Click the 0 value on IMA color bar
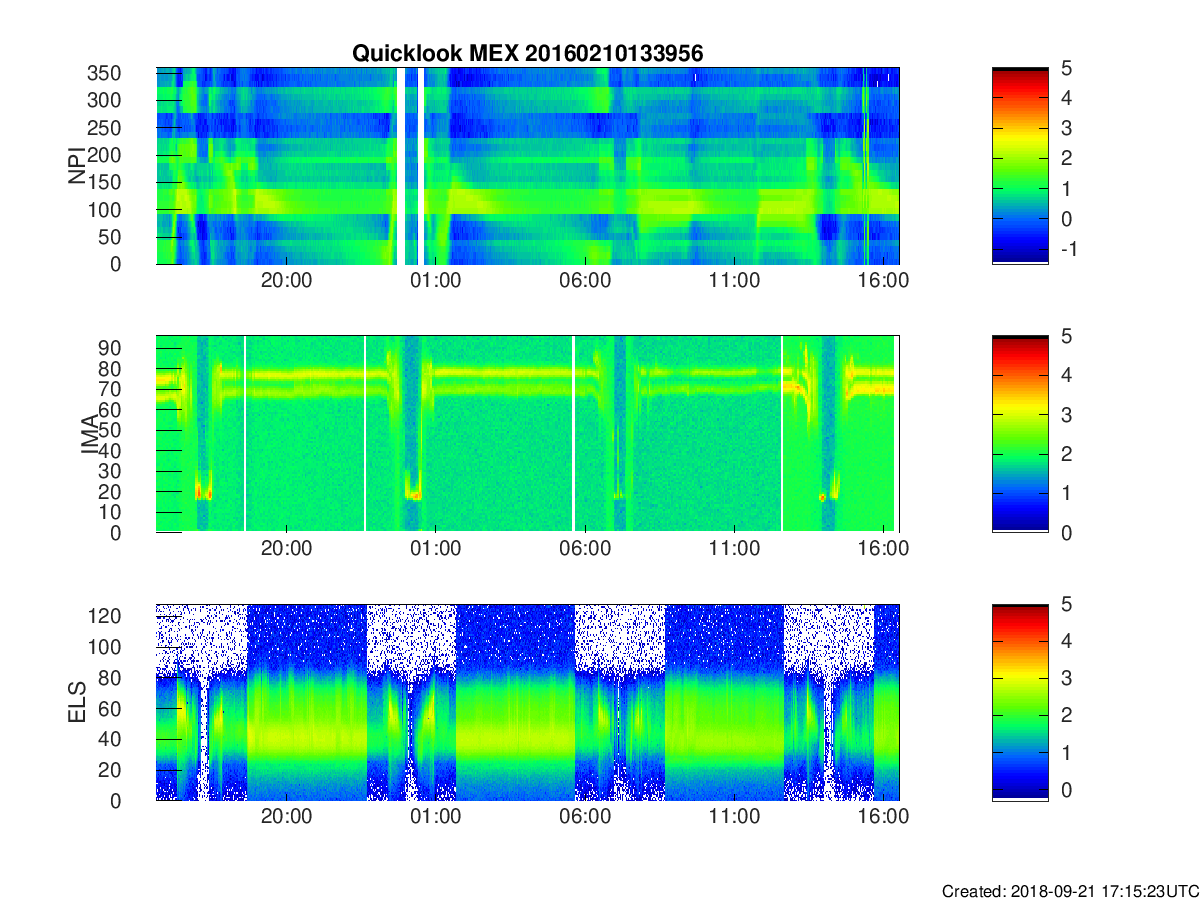The image size is (1200, 900). pyautogui.click(x=1066, y=532)
